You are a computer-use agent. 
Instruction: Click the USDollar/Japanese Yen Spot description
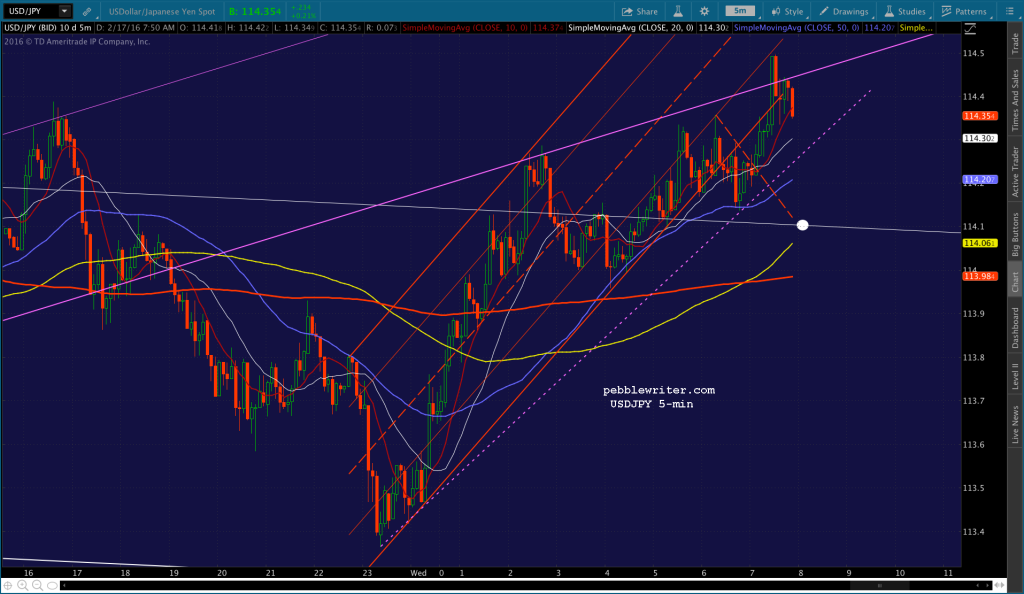(161, 11)
